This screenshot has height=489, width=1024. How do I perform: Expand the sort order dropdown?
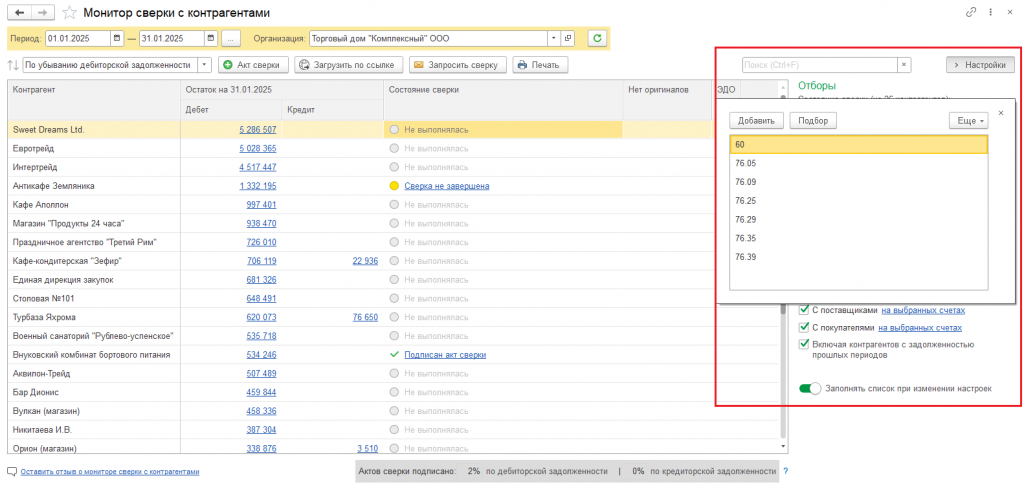tap(204, 65)
